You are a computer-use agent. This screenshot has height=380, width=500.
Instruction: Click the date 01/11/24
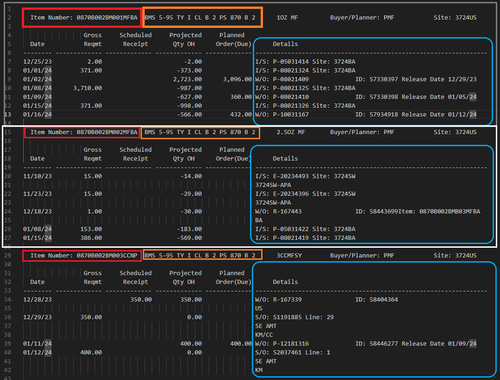point(37,344)
